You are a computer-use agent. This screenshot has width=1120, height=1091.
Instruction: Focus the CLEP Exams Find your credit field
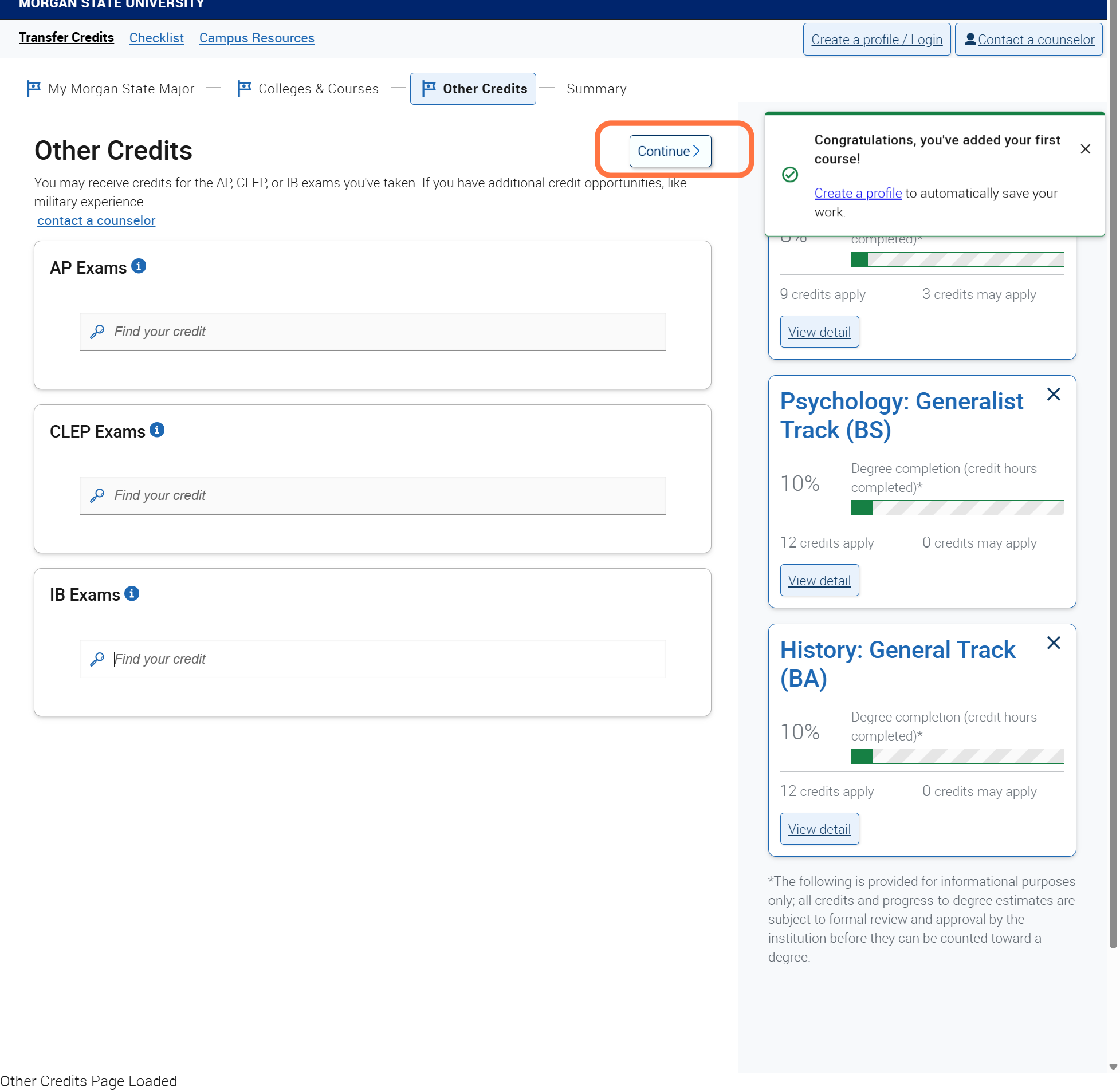[x=372, y=495]
